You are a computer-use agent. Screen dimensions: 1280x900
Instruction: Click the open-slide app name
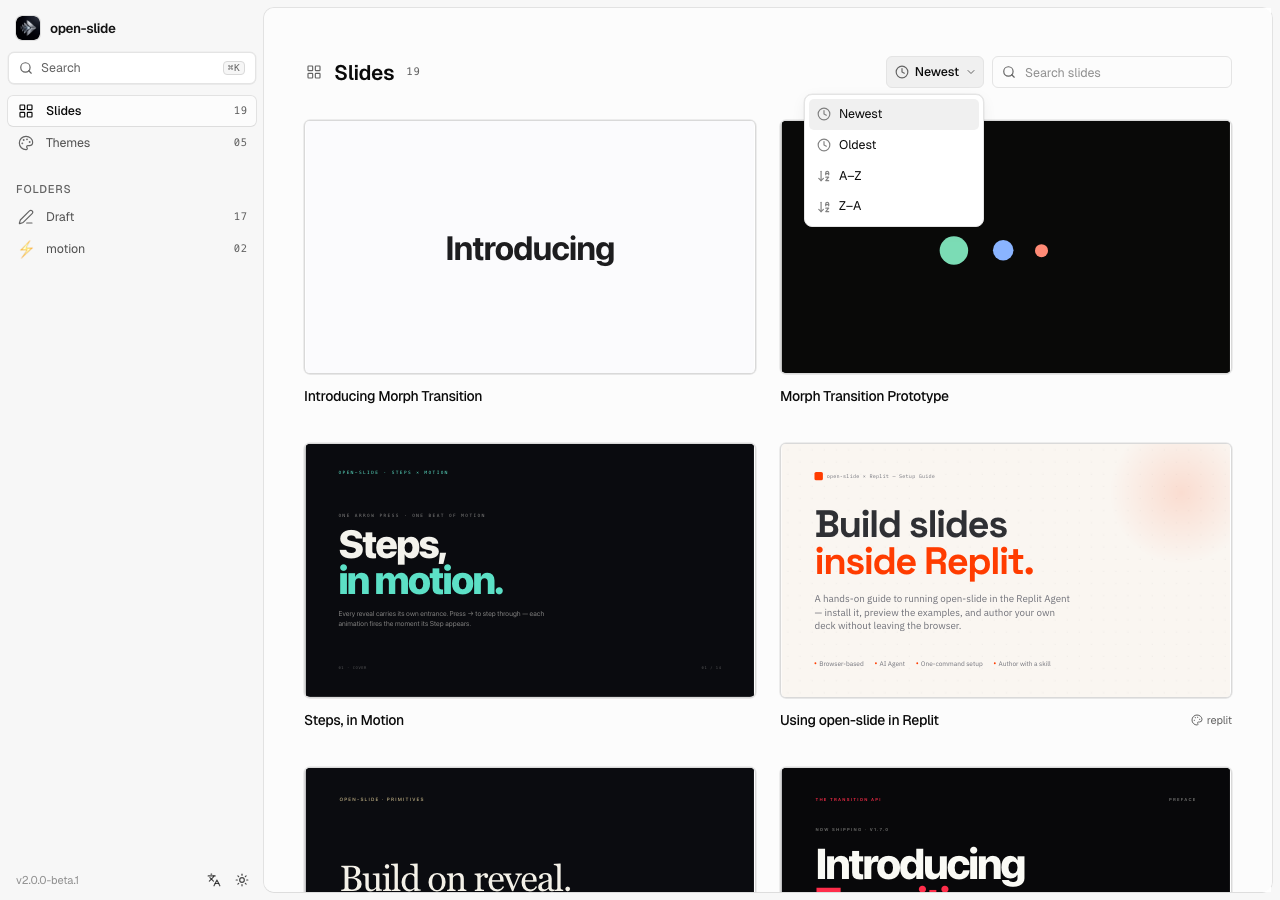tap(83, 28)
